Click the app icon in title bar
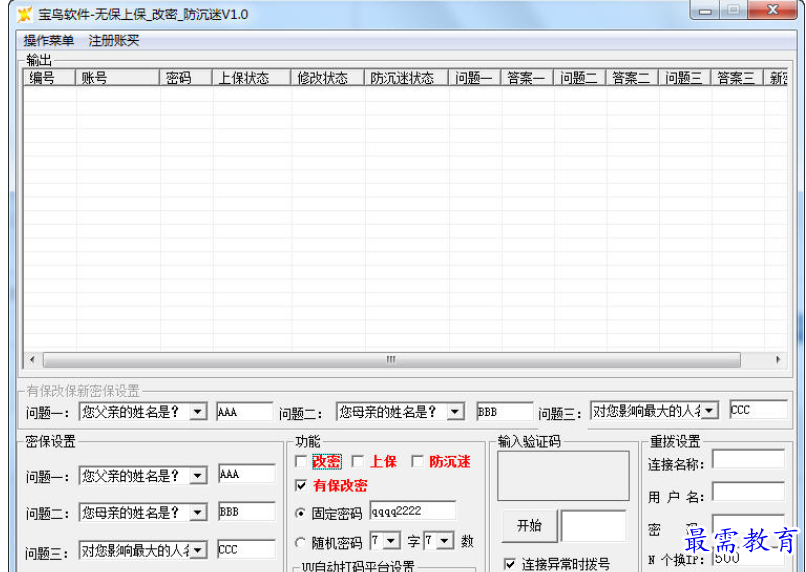Image resolution: width=806 pixels, height=572 pixels. point(24,14)
